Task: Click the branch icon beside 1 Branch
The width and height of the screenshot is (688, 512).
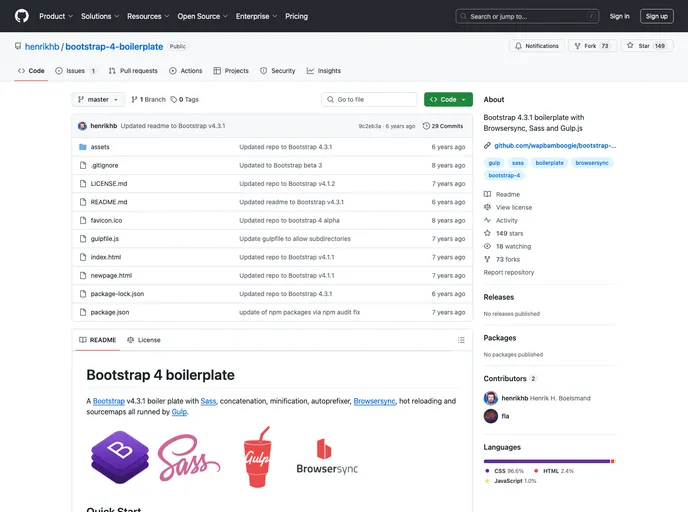Action: click(x=134, y=100)
